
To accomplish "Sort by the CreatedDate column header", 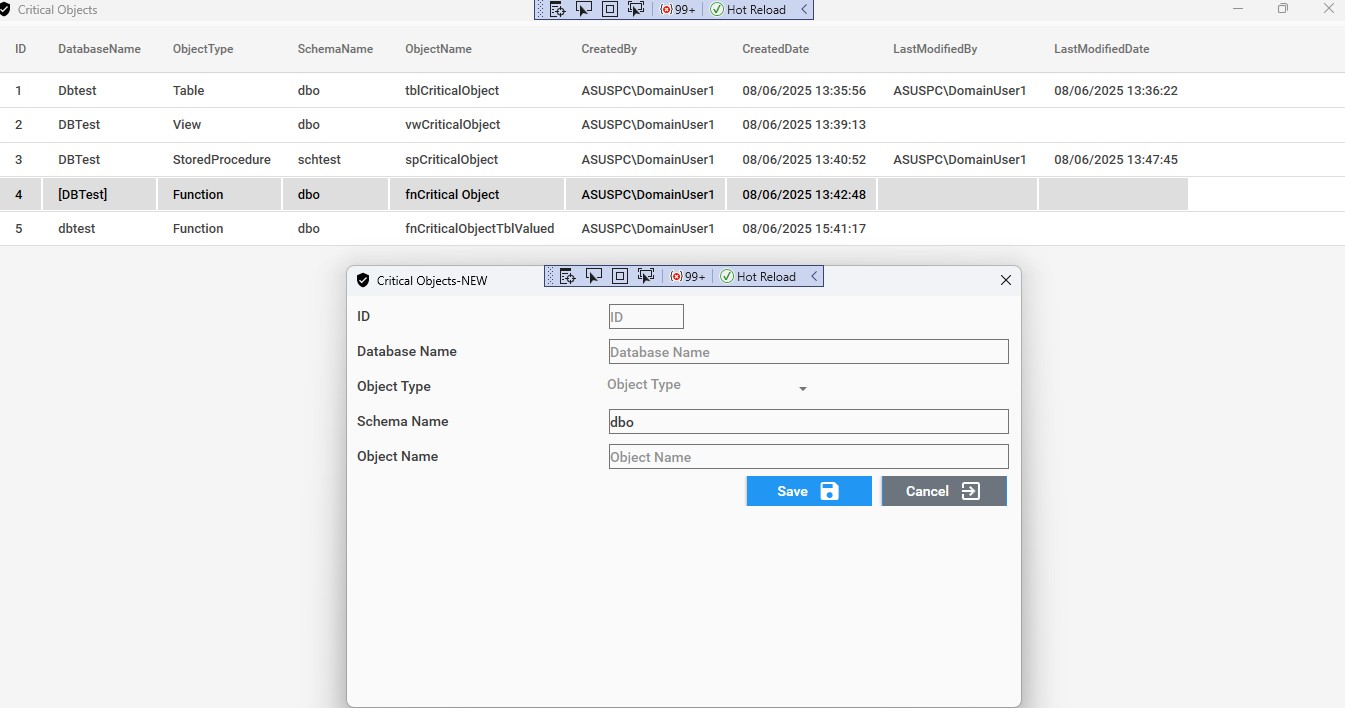I will 775,49.
